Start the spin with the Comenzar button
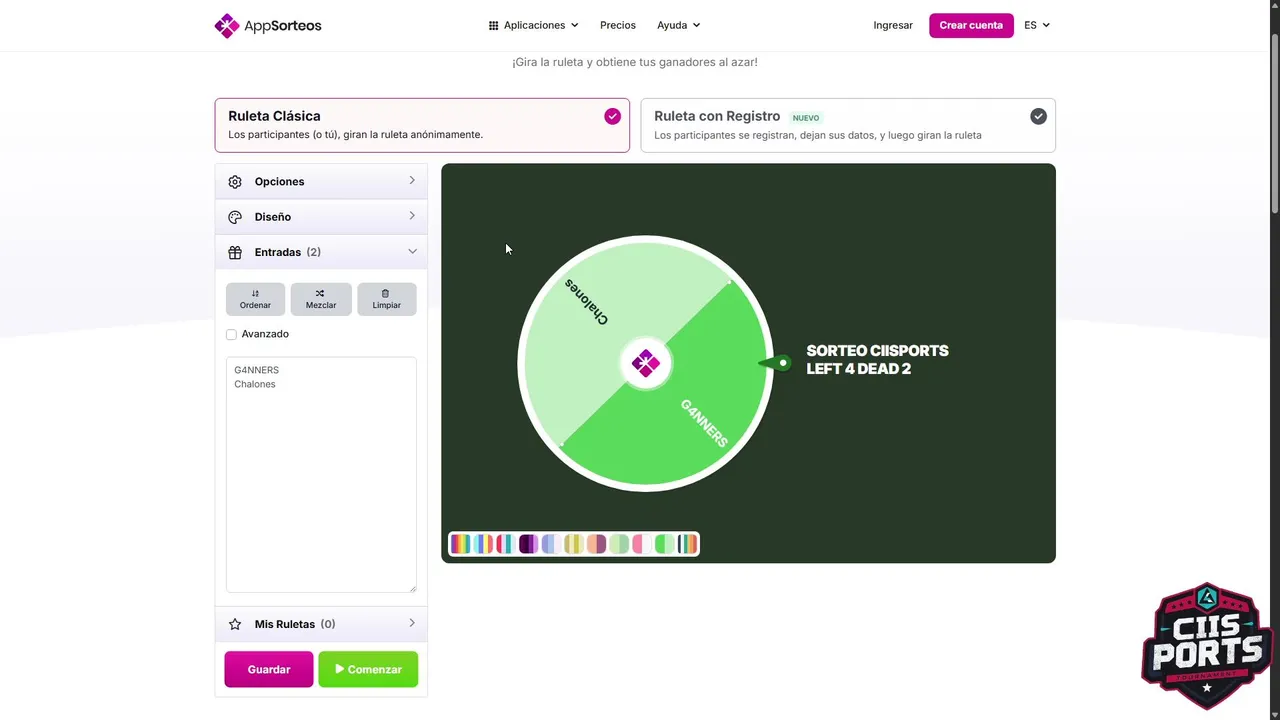 pos(368,669)
